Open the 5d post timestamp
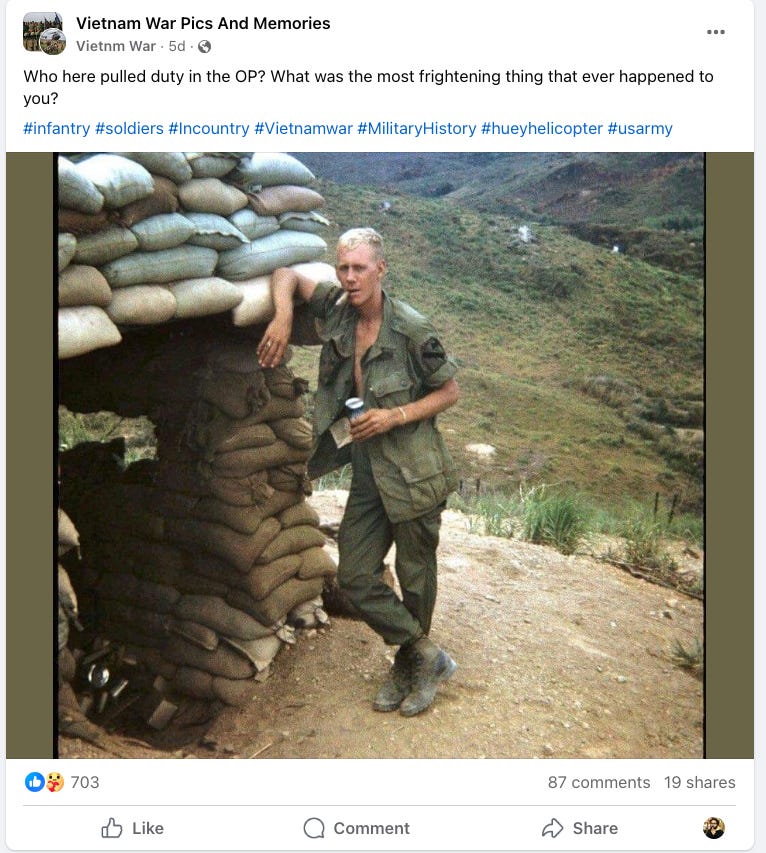 (177, 46)
